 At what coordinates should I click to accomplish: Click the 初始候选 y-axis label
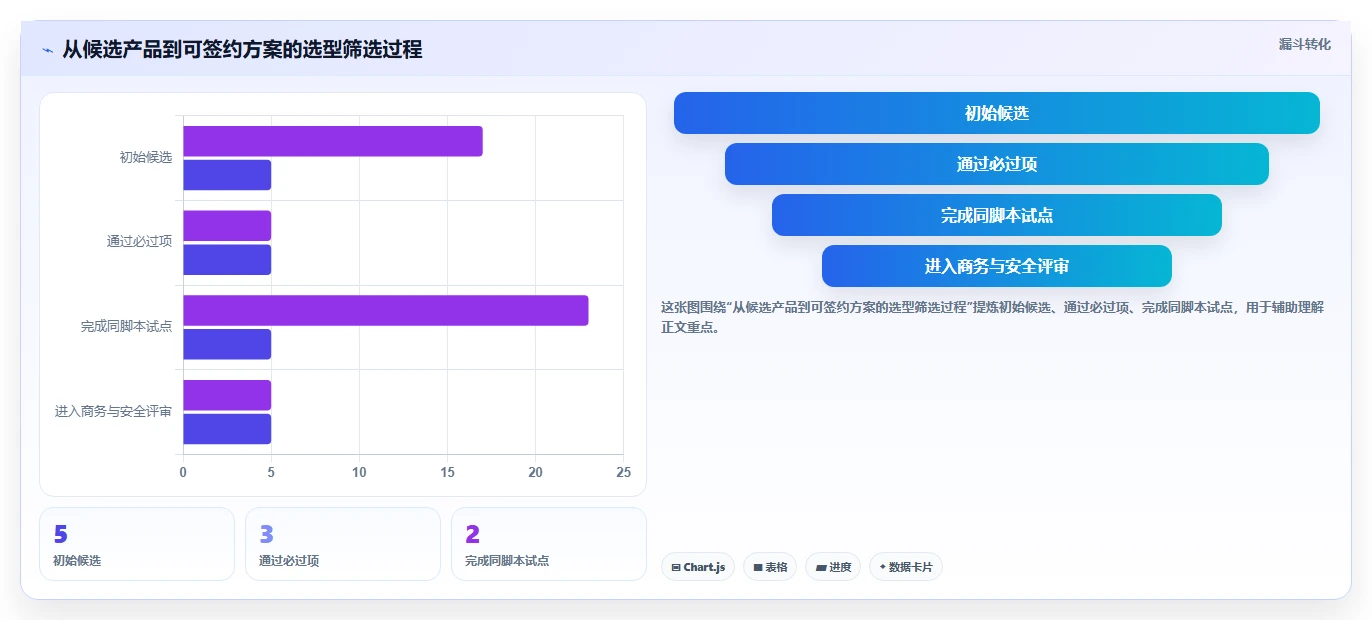(x=146, y=157)
